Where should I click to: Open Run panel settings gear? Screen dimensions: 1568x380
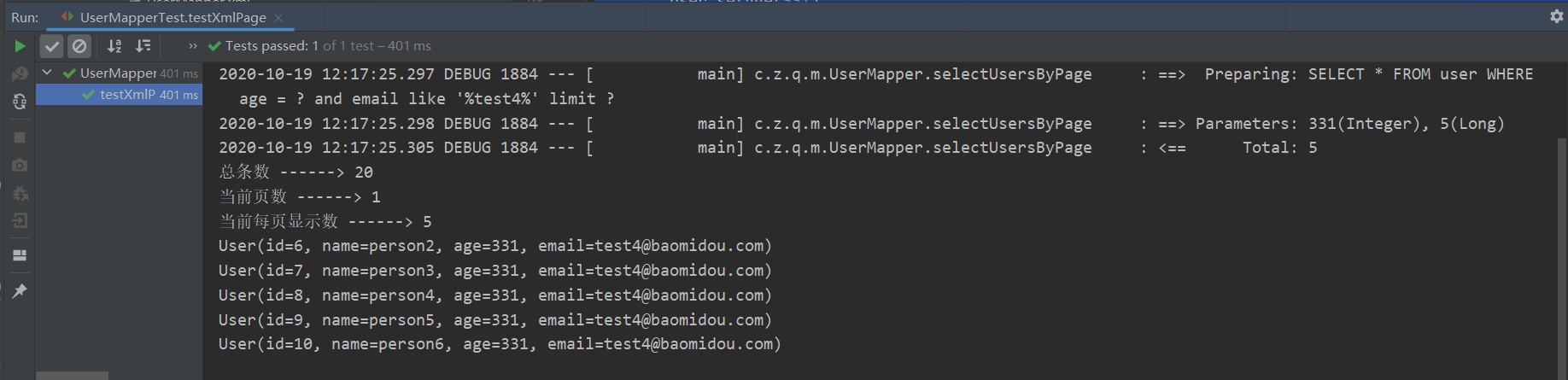(1556, 16)
